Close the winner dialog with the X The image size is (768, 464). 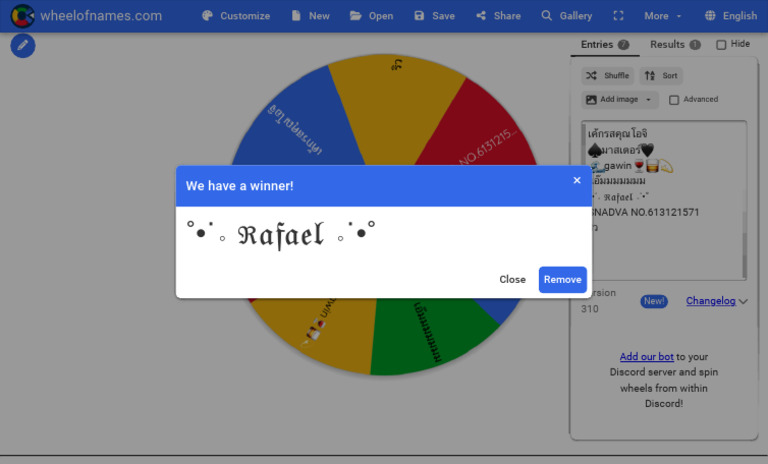coord(577,180)
